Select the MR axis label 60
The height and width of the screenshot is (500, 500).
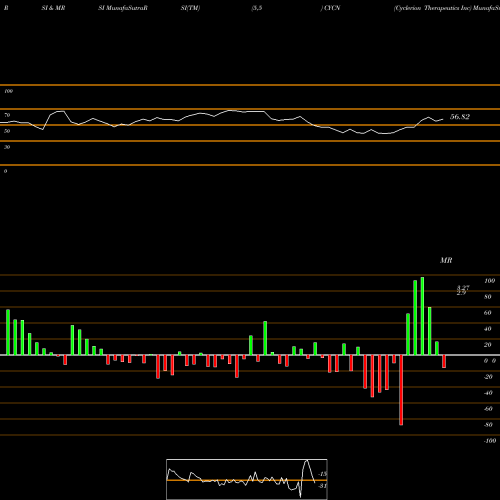coord(488,313)
